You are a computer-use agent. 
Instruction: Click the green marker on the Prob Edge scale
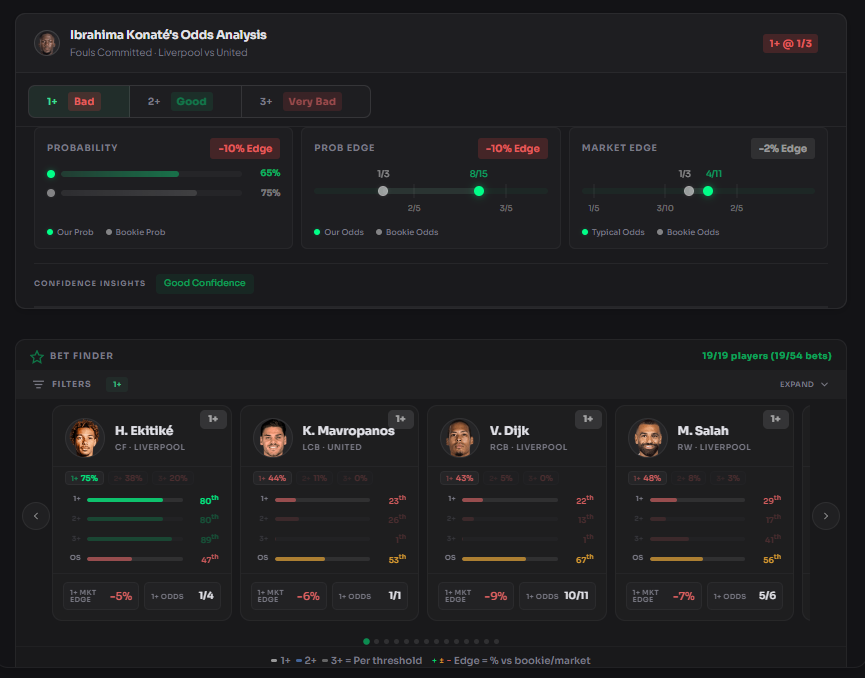pyautogui.click(x=479, y=190)
